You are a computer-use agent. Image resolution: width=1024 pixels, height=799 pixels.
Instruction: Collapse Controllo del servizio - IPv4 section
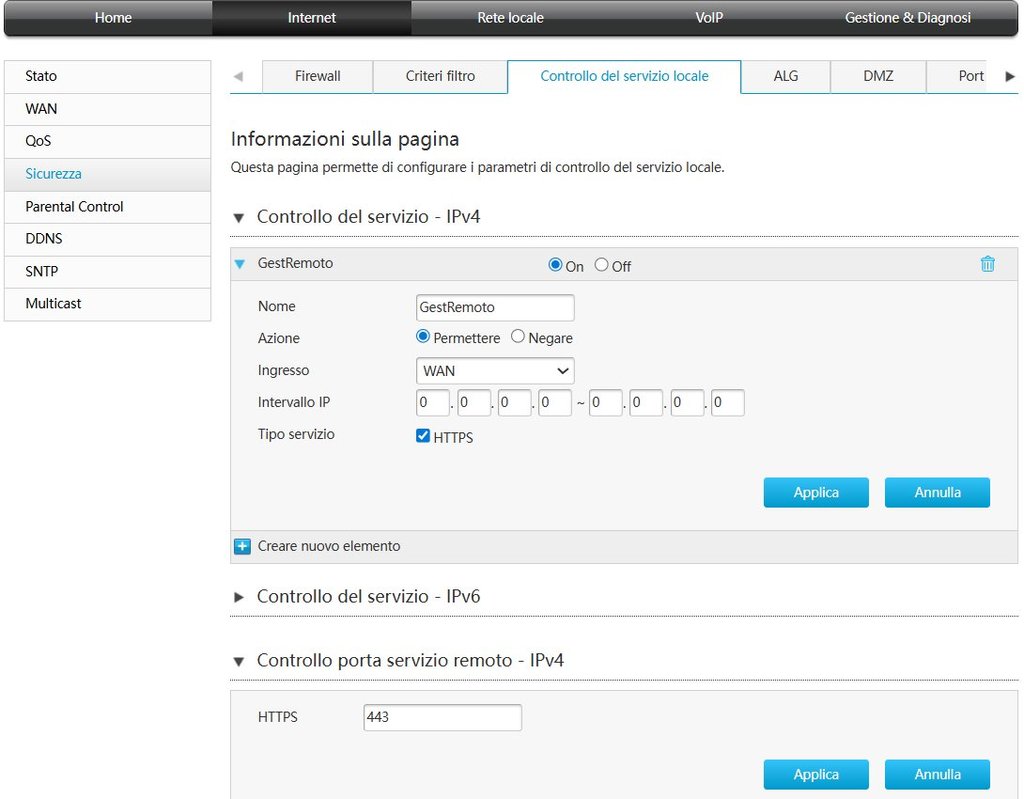(239, 217)
